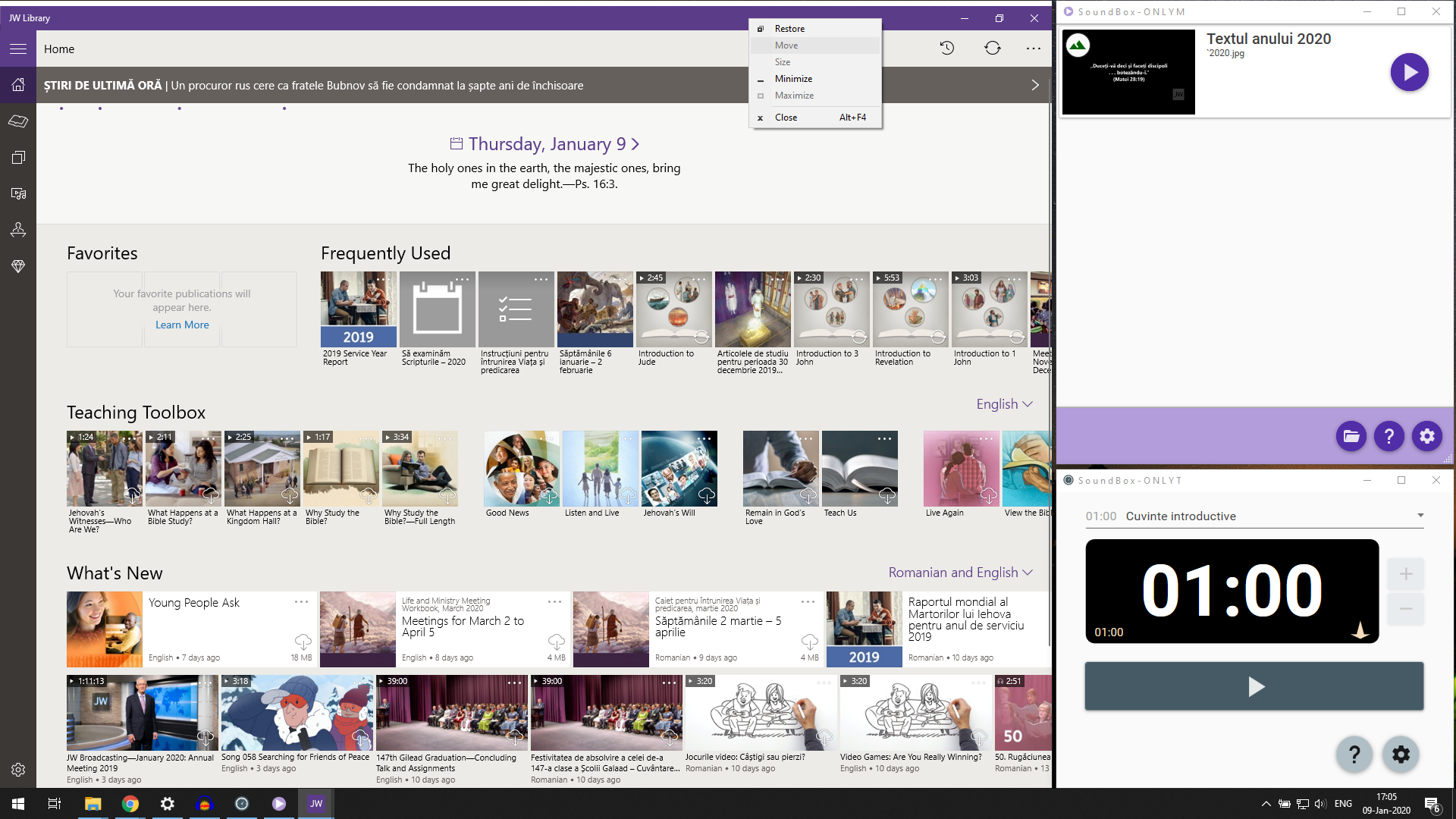Open the hamburger navigation menu
This screenshot has width=1456, height=819.
coord(18,49)
